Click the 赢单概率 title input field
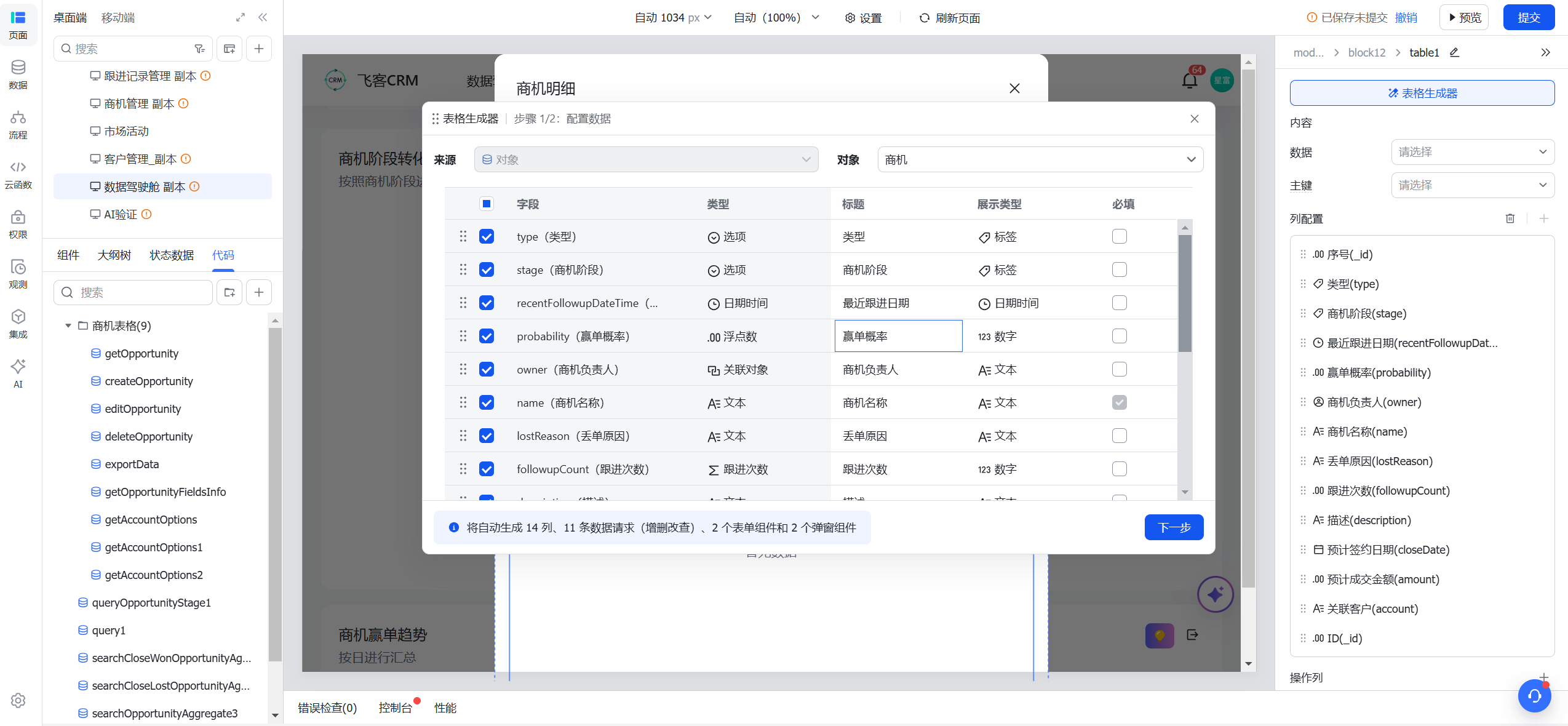Image resolution: width=1568 pixels, height=726 pixels. coord(898,336)
